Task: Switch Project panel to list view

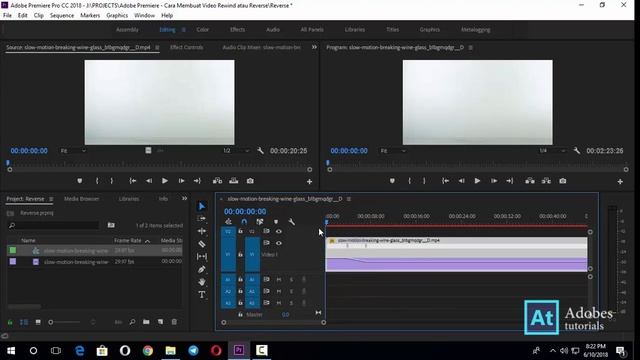Action: (24, 322)
